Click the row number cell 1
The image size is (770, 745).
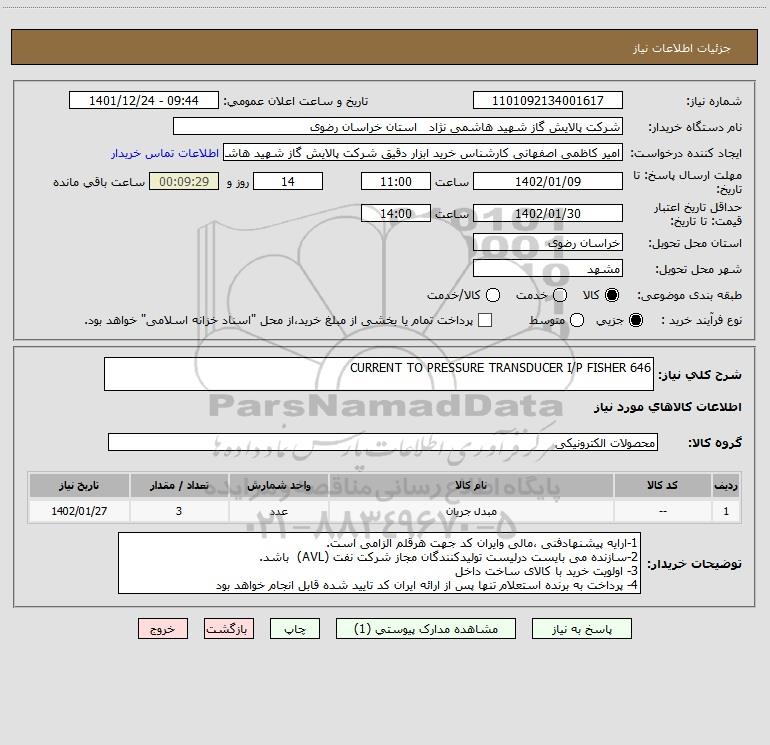point(726,511)
